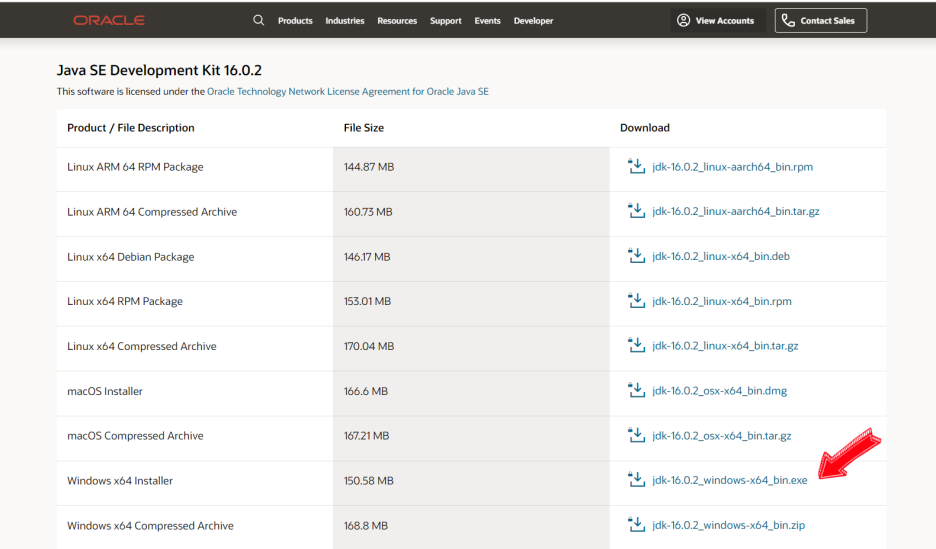Image resolution: width=936 pixels, height=549 pixels.
Task: Open the Products menu
Action: coord(295,21)
